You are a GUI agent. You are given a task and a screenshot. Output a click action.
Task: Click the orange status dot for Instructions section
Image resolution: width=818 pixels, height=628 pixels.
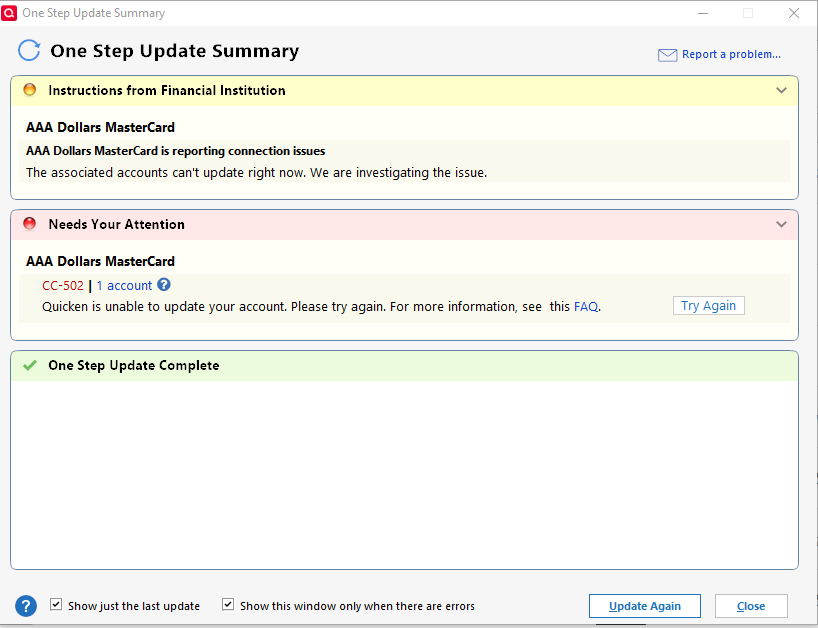[x=30, y=90]
